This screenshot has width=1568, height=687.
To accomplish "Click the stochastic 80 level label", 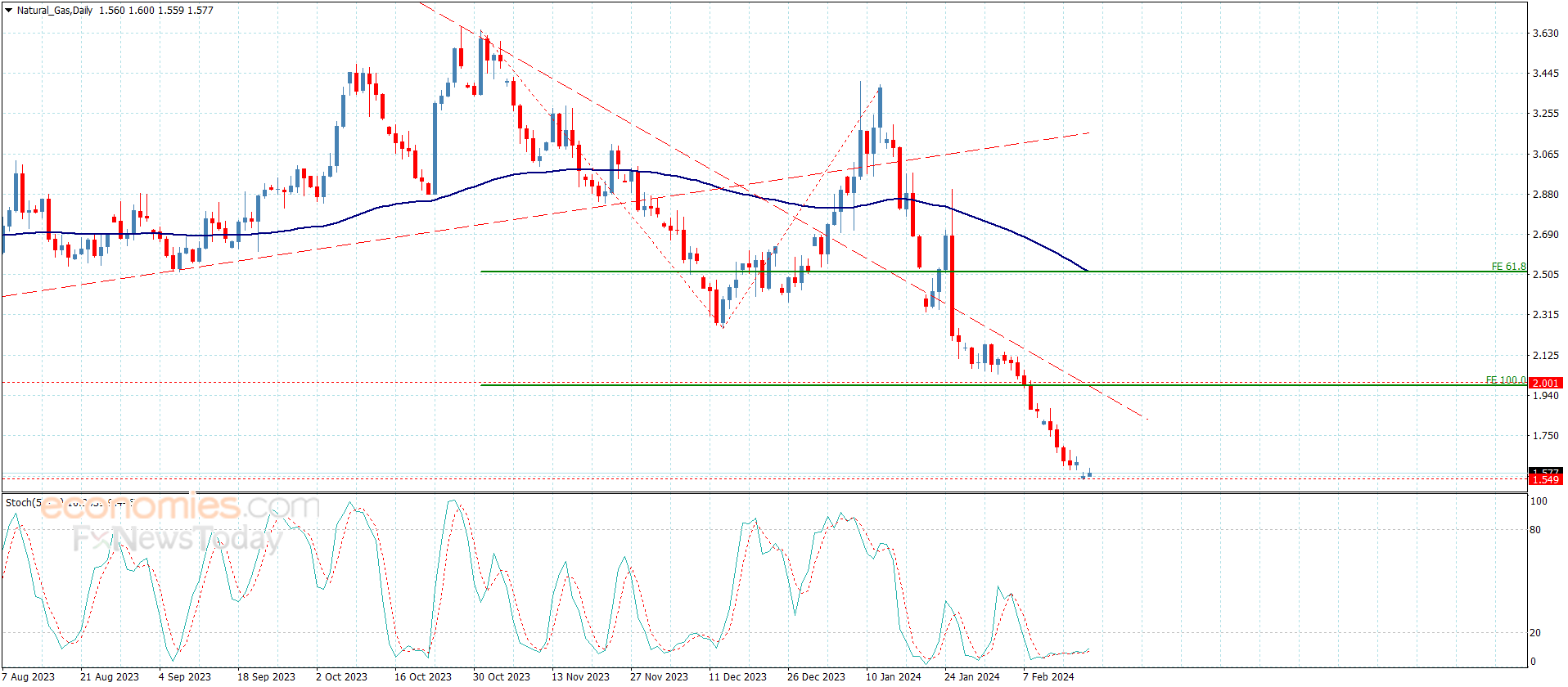I will (x=1535, y=530).
